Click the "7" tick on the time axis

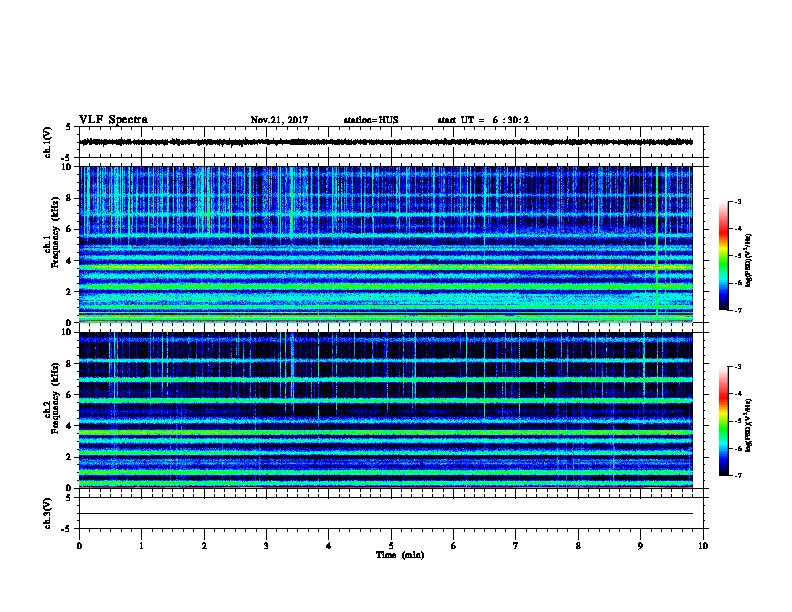[516, 546]
